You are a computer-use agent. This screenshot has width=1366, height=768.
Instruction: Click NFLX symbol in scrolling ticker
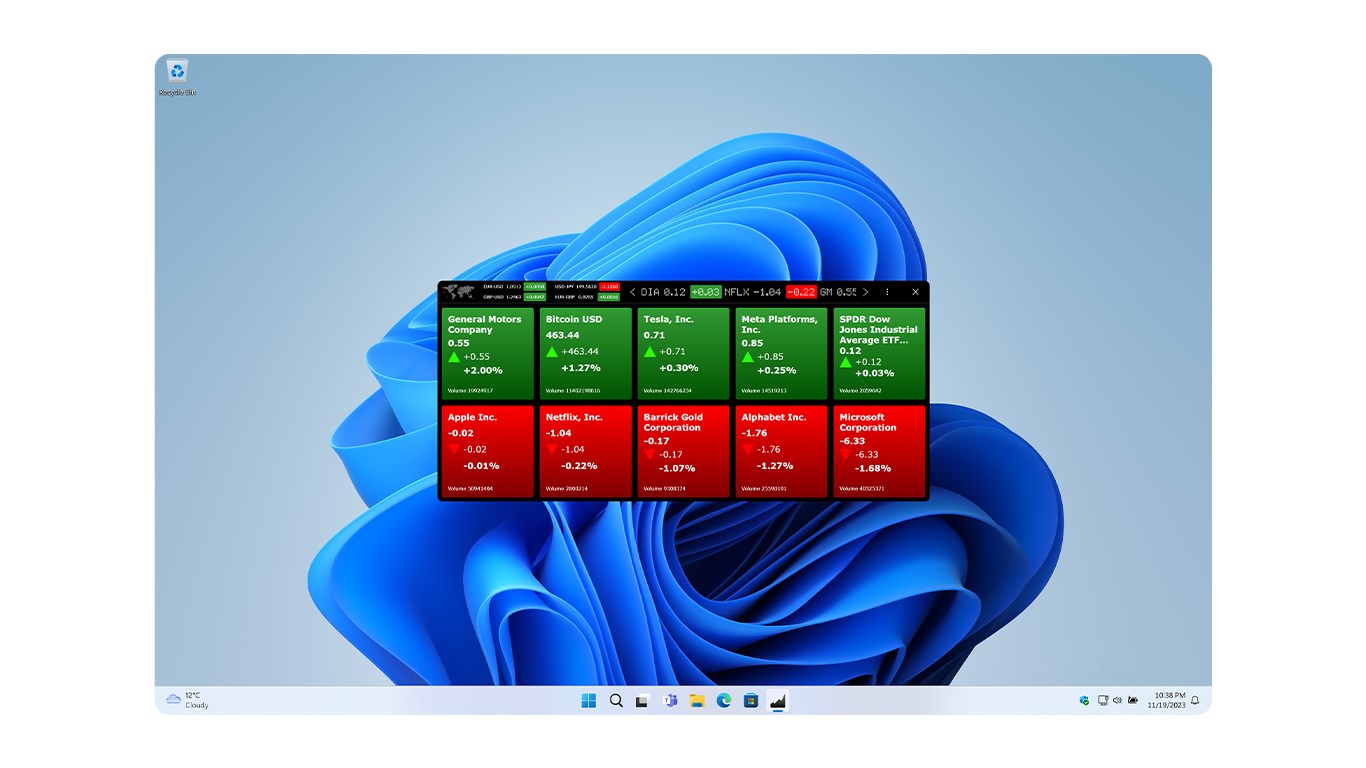pos(736,292)
